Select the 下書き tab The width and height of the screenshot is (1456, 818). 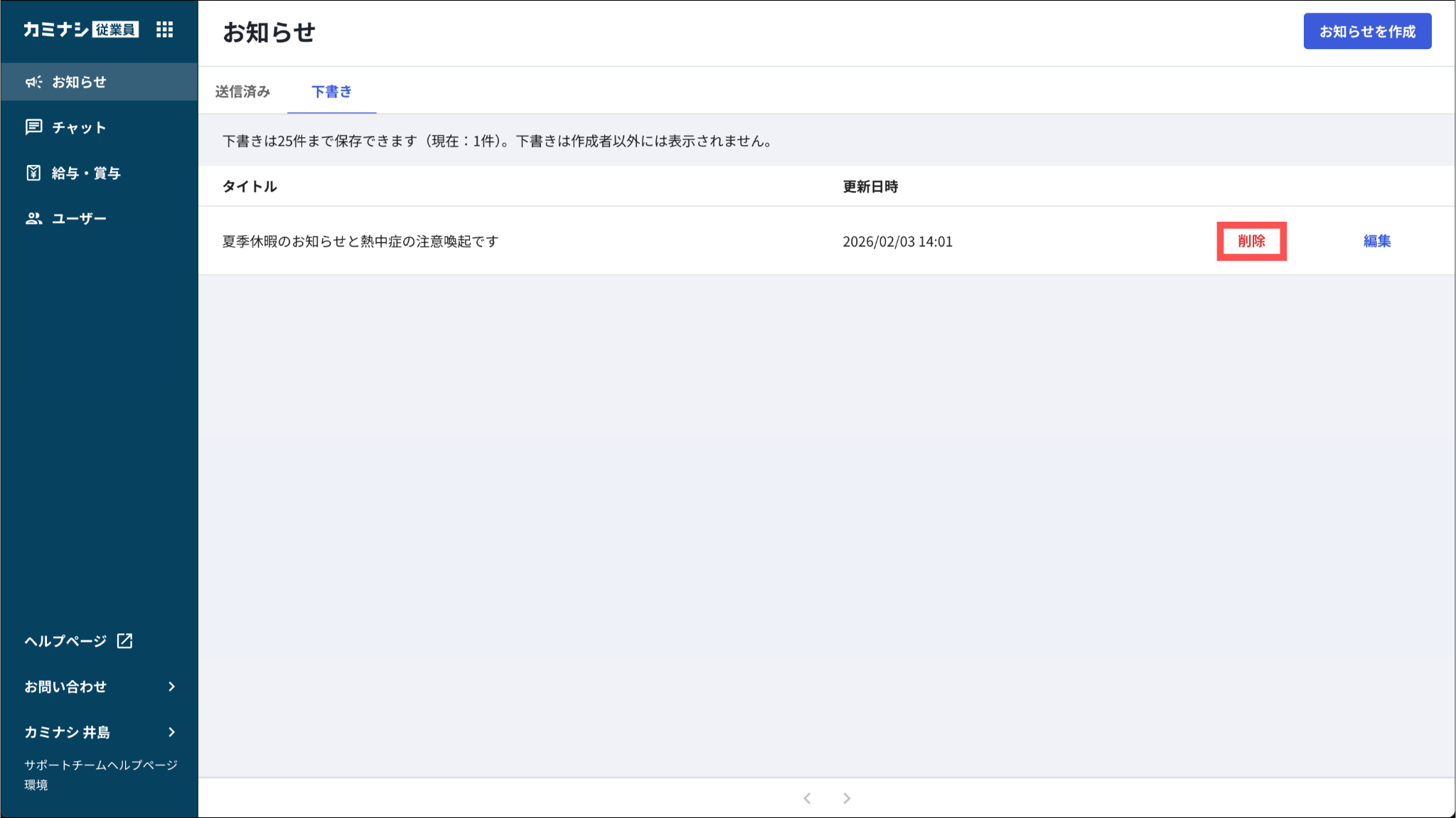pyautogui.click(x=331, y=92)
